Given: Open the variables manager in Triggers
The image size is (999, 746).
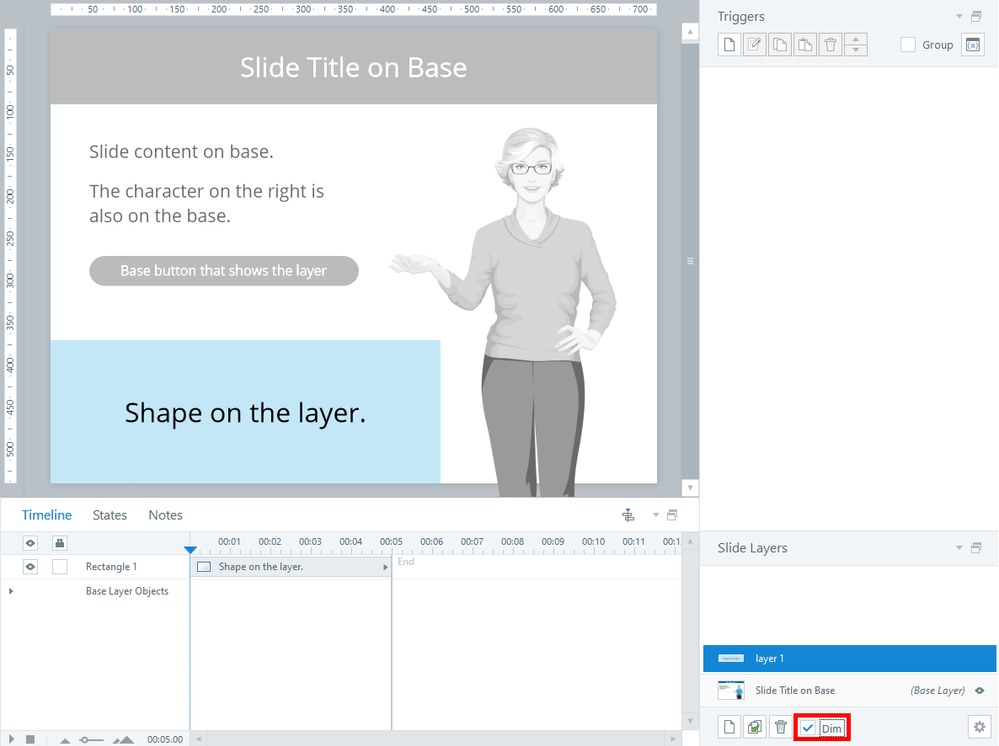Looking at the screenshot, I should pos(972,45).
